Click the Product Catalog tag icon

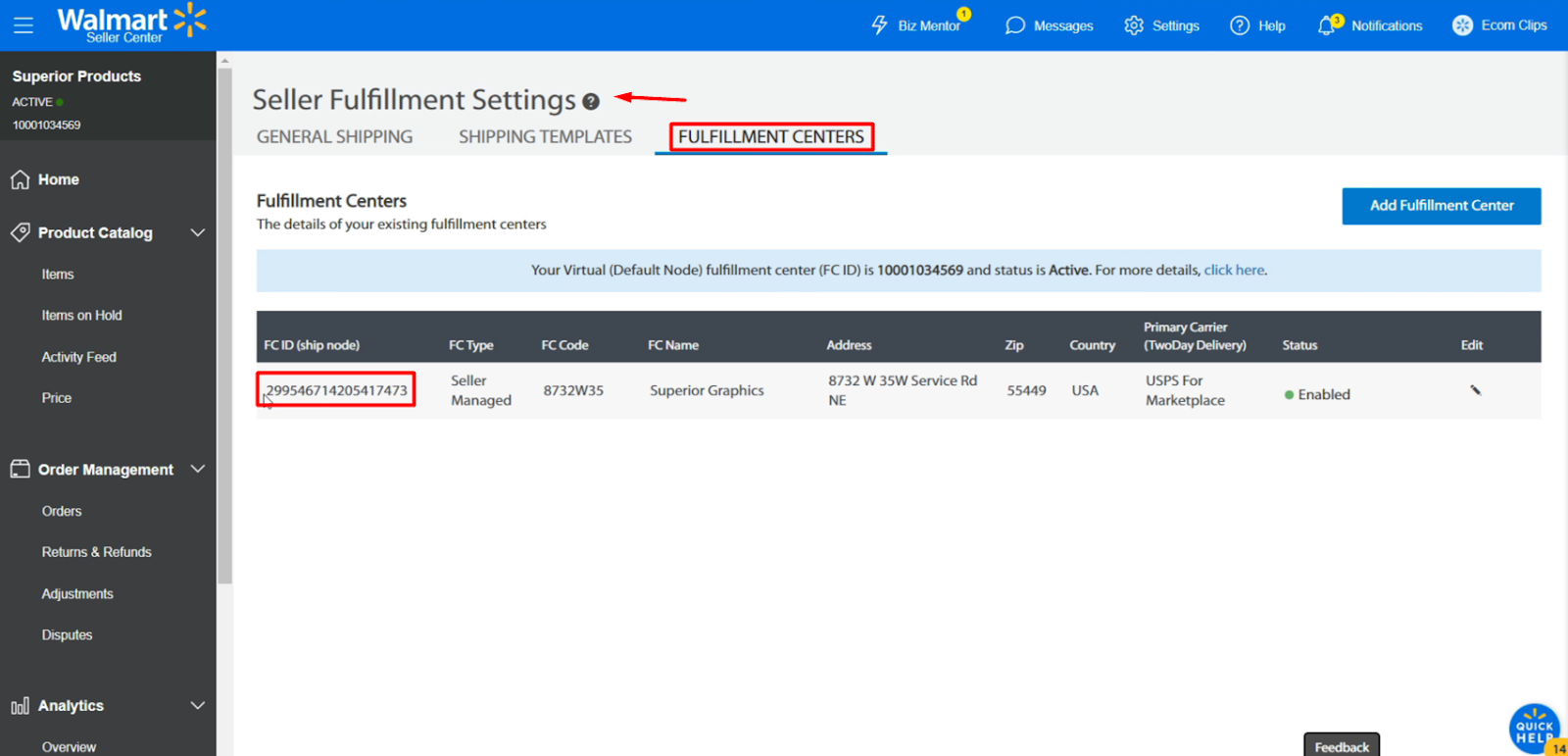click(20, 232)
